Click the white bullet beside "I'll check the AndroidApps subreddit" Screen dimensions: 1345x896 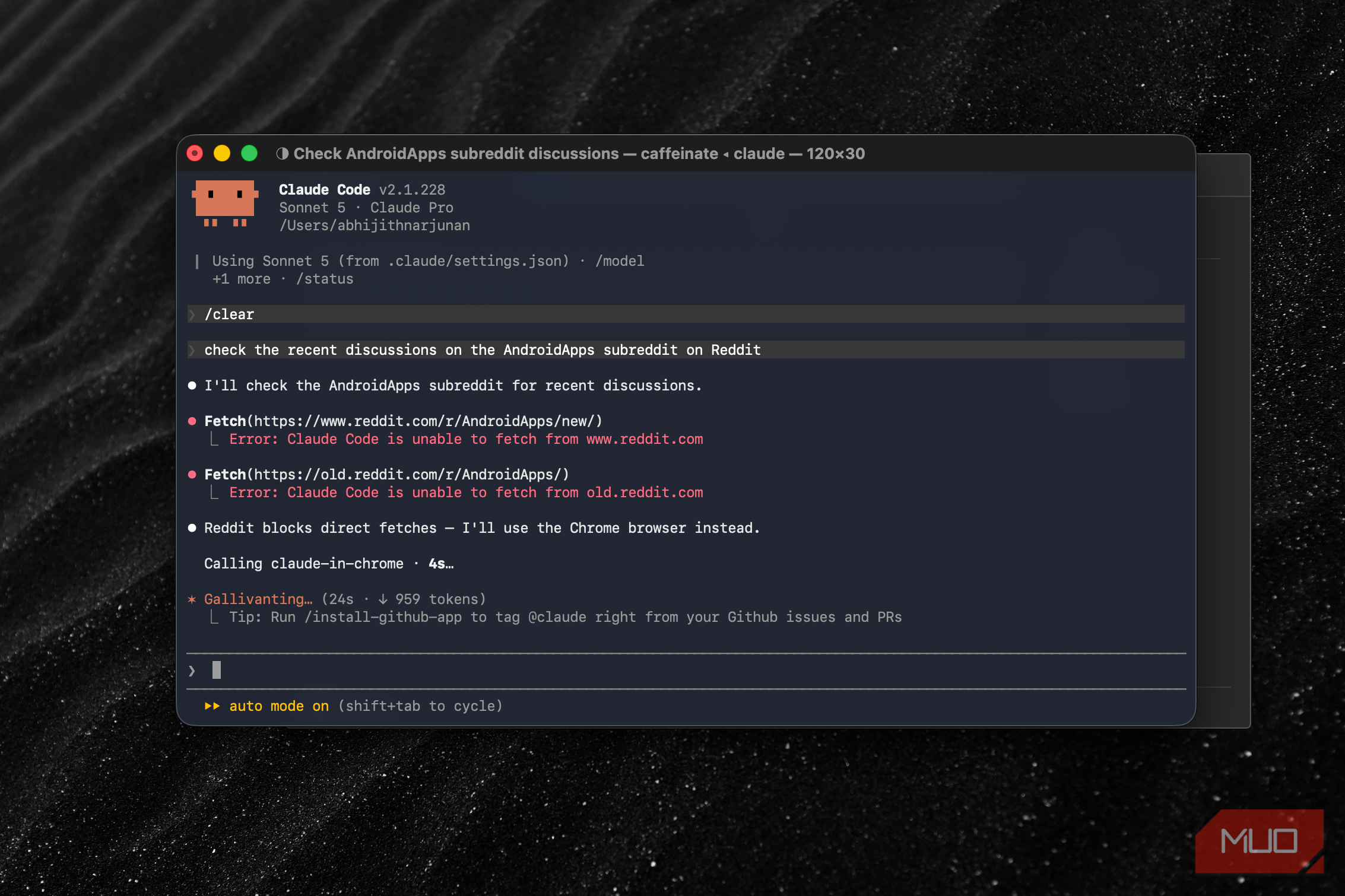[192, 386]
